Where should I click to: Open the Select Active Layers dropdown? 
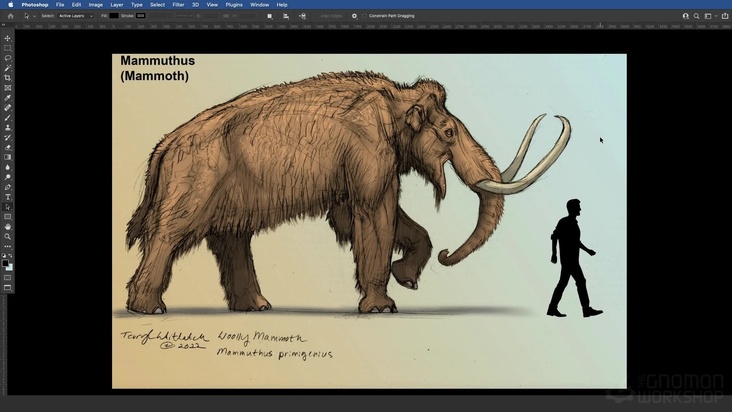click(76, 16)
